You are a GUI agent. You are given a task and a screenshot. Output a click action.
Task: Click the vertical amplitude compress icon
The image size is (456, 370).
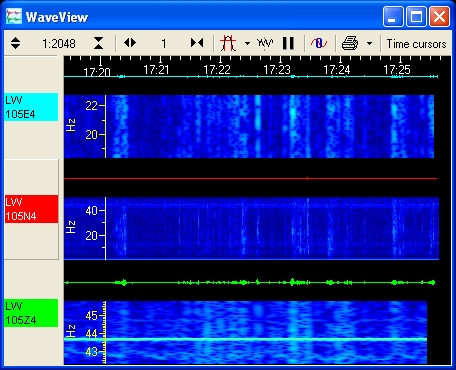click(98, 43)
